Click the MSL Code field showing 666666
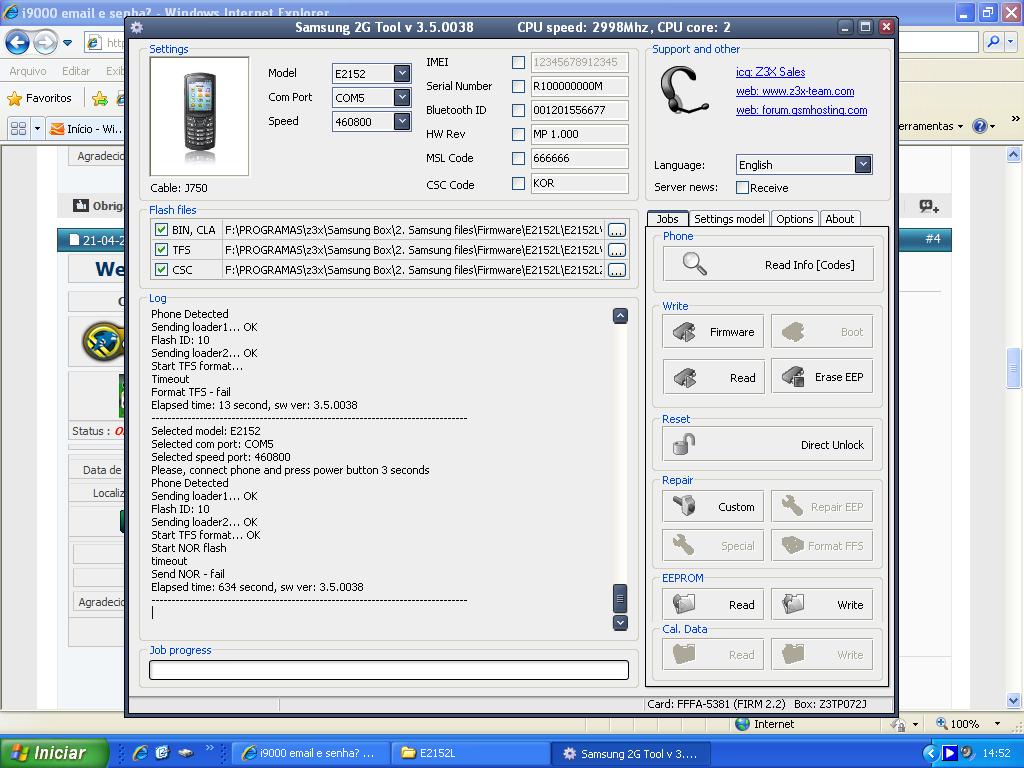The image size is (1024, 768). pyautogui.click(x=579, y=158)
